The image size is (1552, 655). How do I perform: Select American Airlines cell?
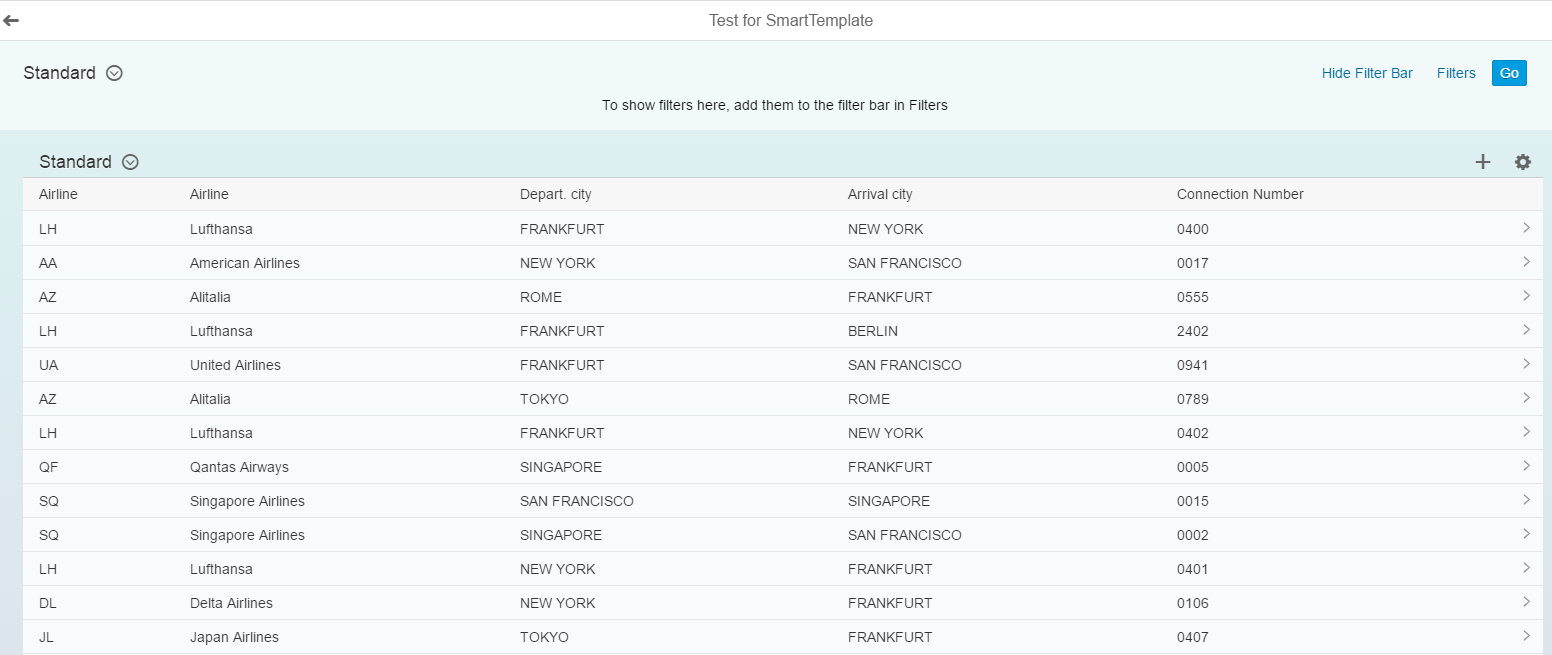click(245, 263)
